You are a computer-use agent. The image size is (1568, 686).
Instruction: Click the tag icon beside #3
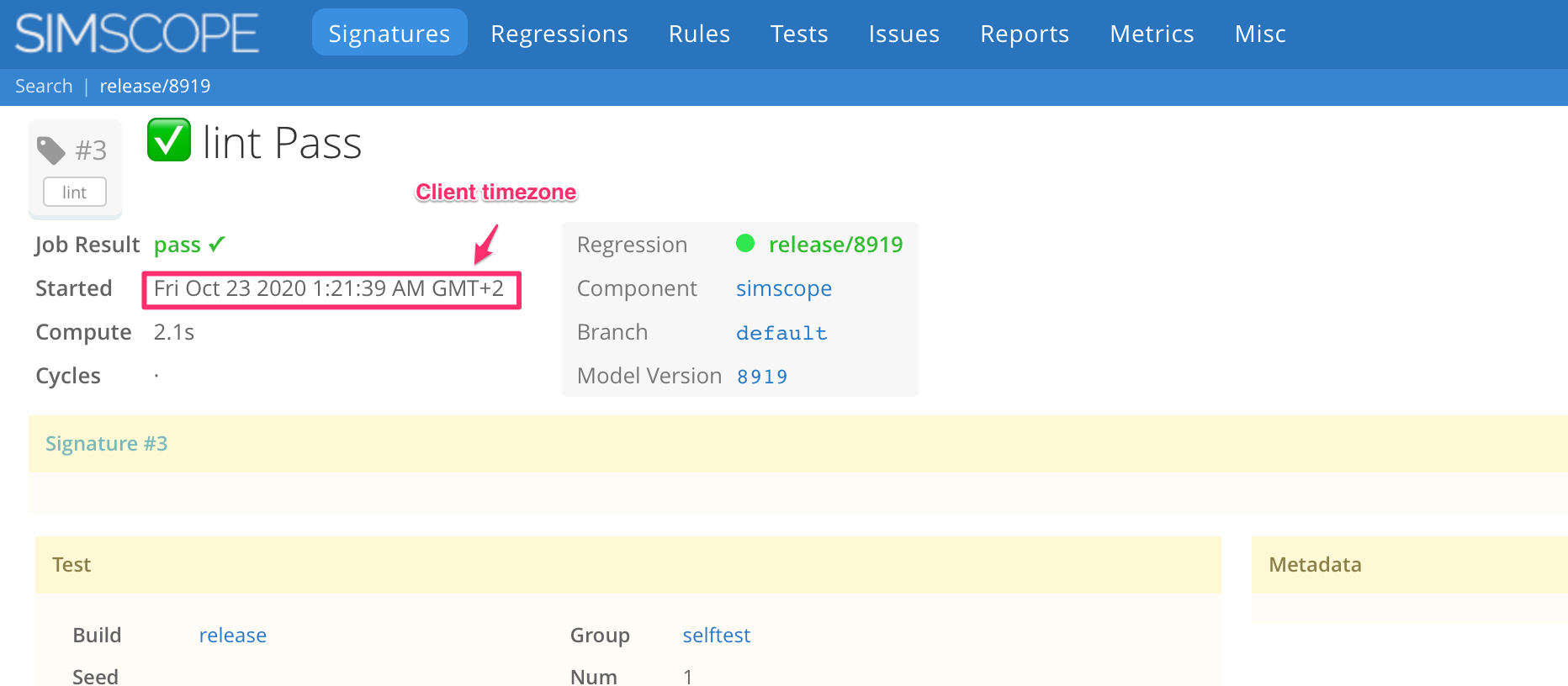51,150
